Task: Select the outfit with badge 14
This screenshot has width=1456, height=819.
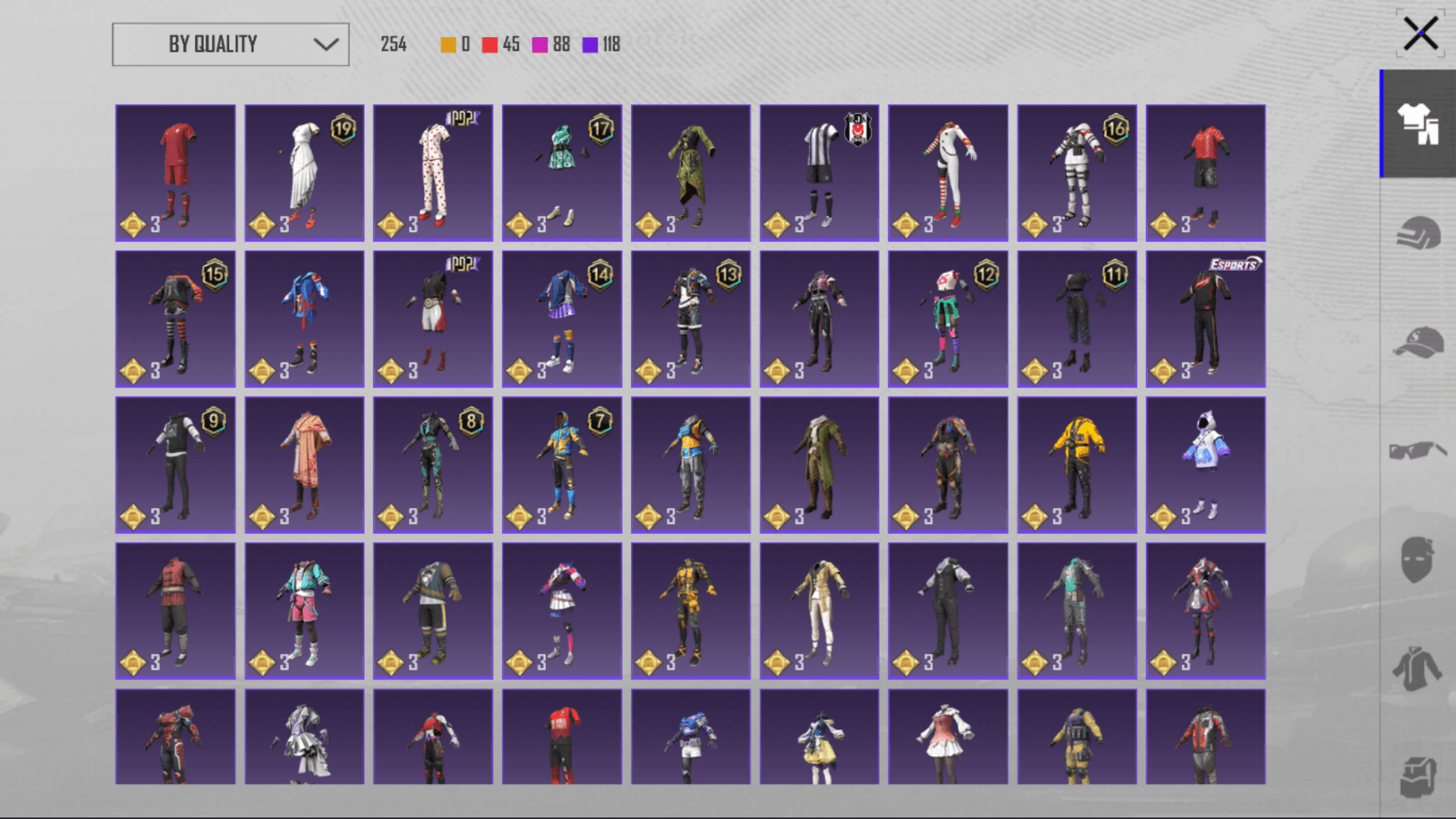Action: (x=562, y=319)
